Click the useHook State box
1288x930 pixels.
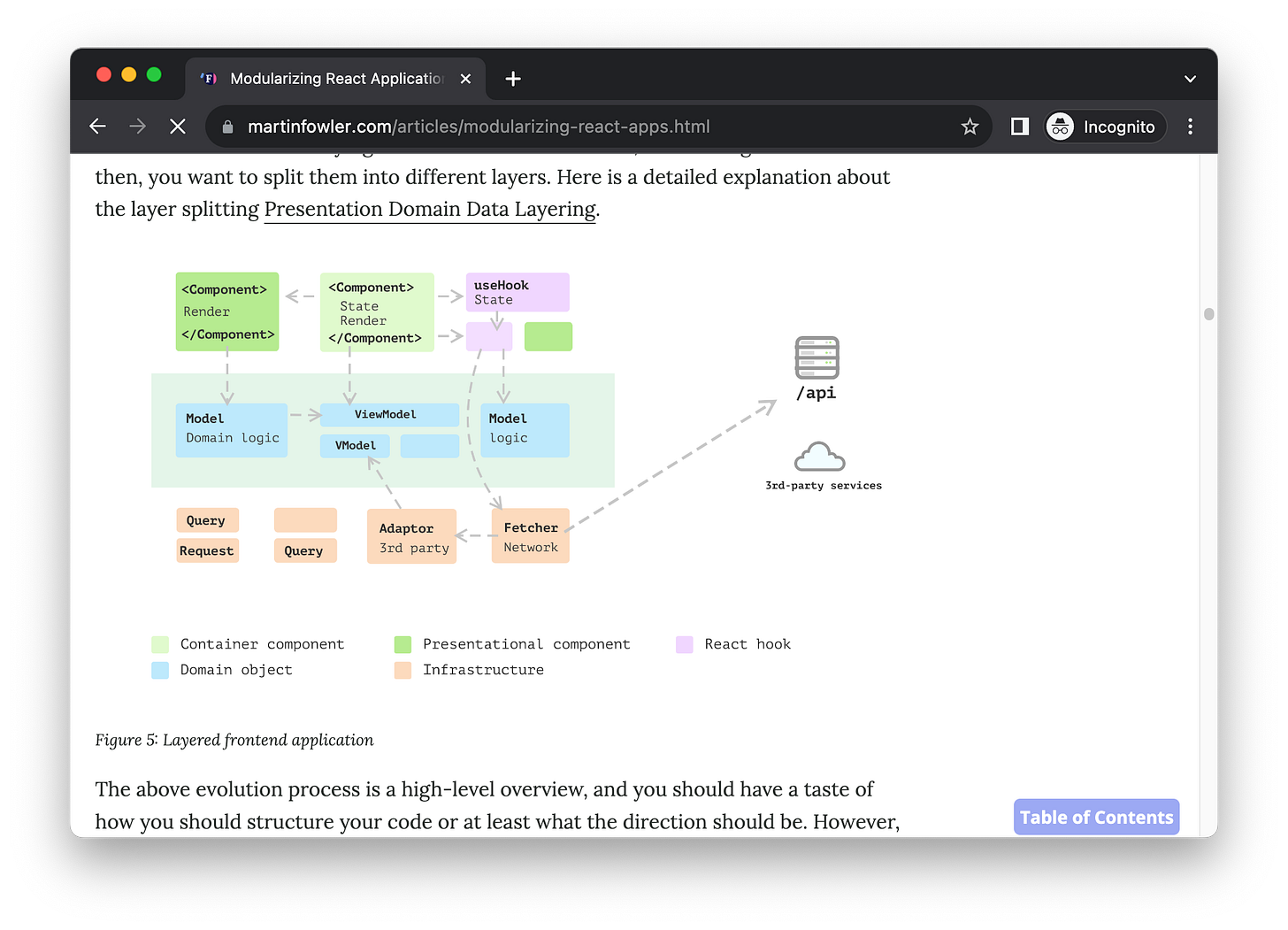point(517,292)
